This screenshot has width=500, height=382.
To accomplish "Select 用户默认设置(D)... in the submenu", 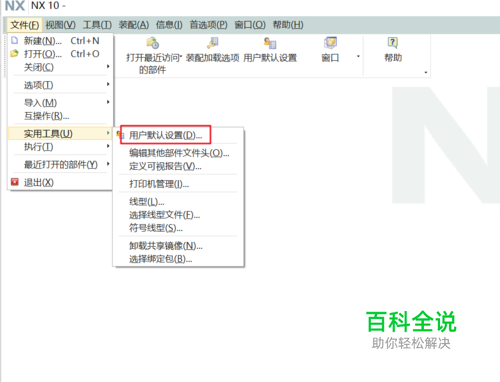I will 166,135.
